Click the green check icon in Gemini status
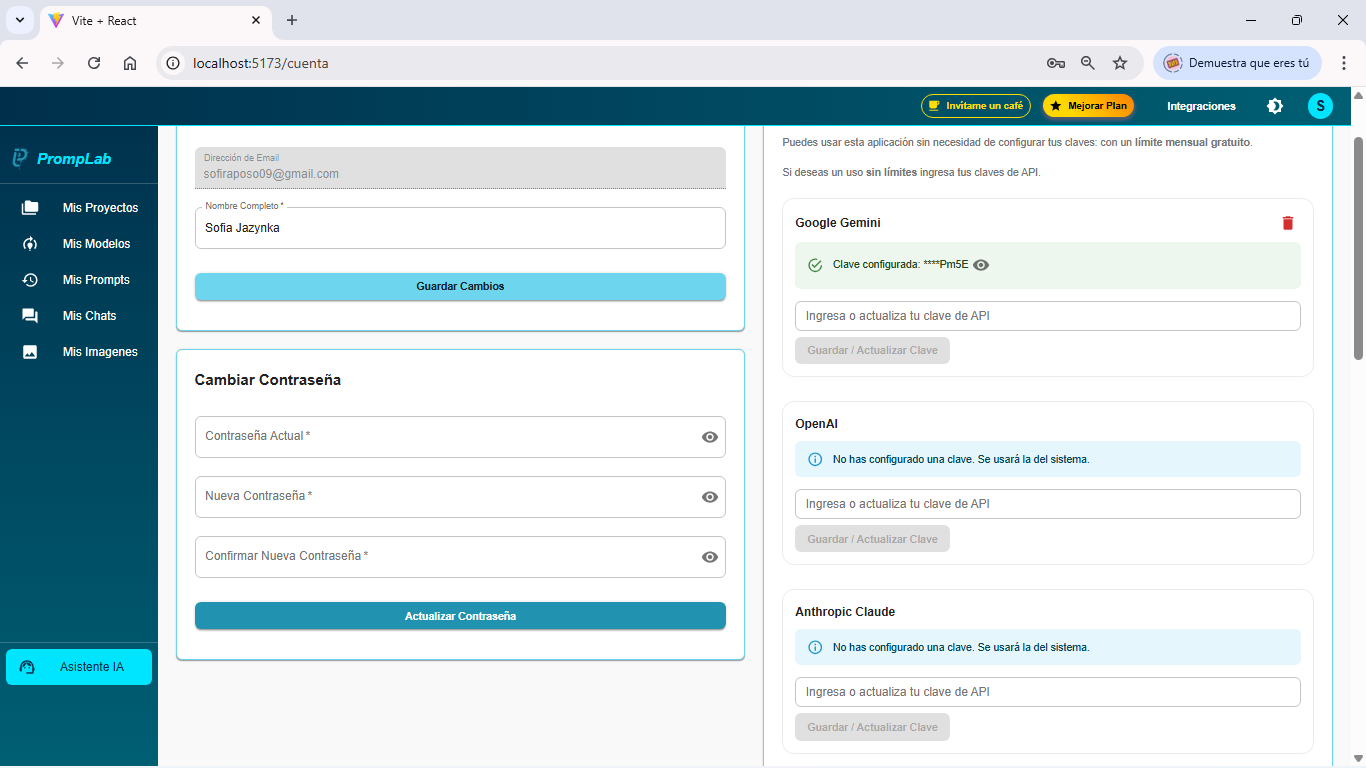This screenshot has height=768, width=1366. (815, 265)
